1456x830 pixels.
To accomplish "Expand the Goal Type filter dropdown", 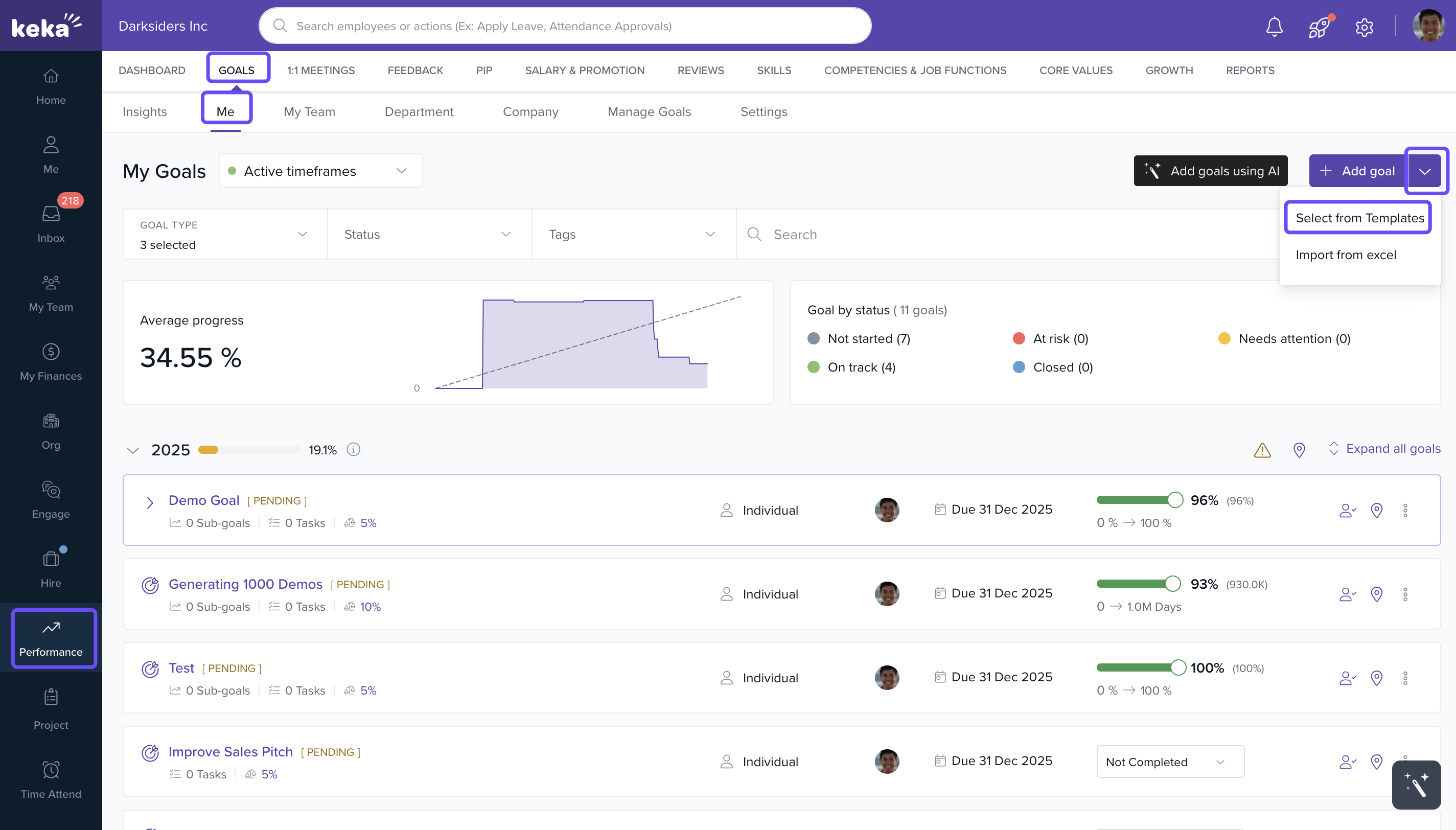I will pos(224,234).
